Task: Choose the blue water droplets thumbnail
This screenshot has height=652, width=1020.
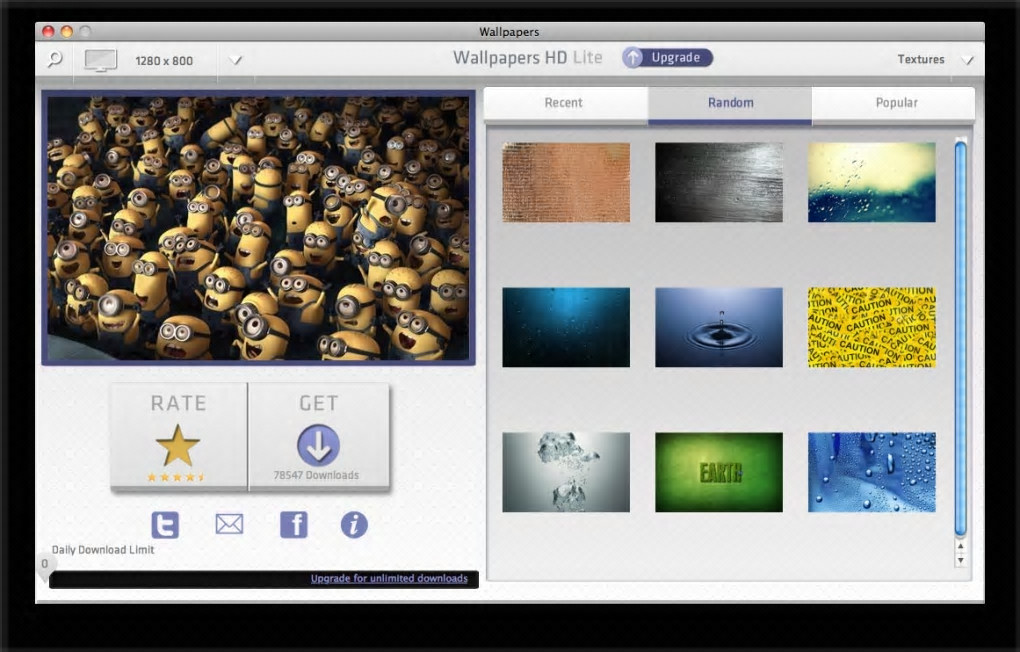Action: coord(872,472)
